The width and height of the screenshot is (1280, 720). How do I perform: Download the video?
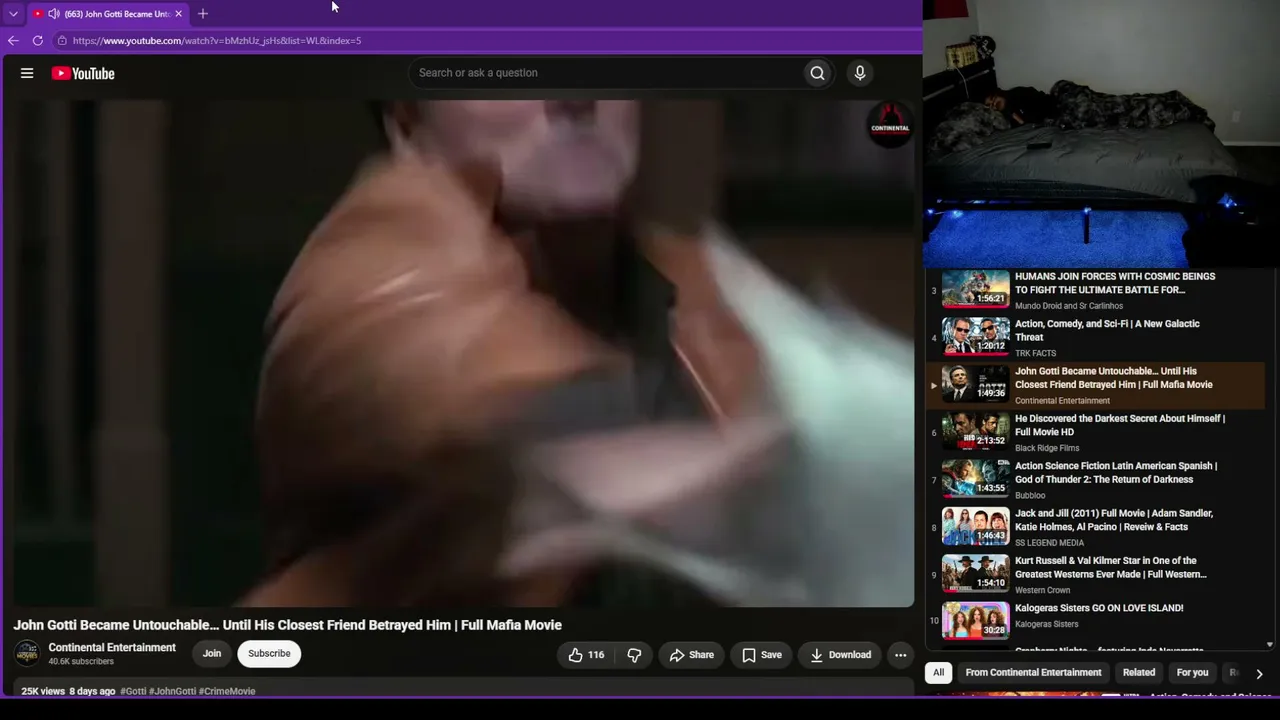pyautogui.click(x=840, y=655)
